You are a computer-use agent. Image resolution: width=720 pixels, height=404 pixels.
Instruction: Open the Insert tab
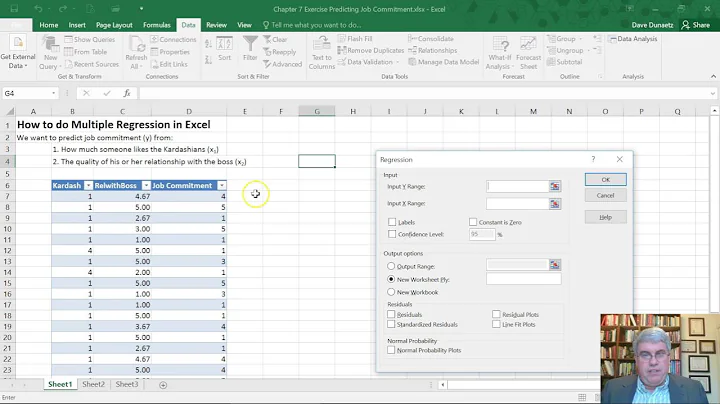[77, 25]
